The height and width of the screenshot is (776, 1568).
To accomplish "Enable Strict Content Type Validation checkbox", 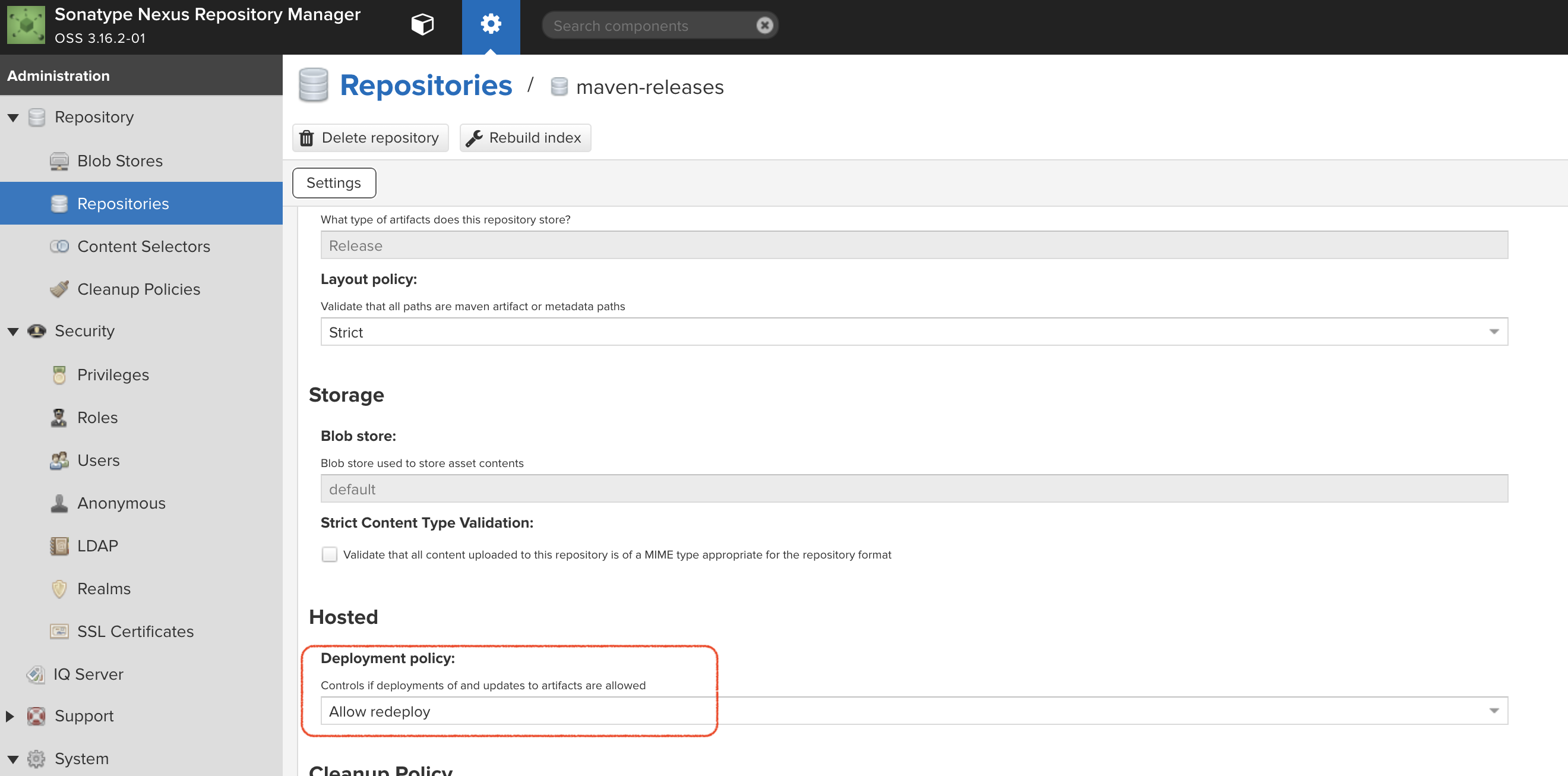I will pyautogui.click(x=329, y=554).
